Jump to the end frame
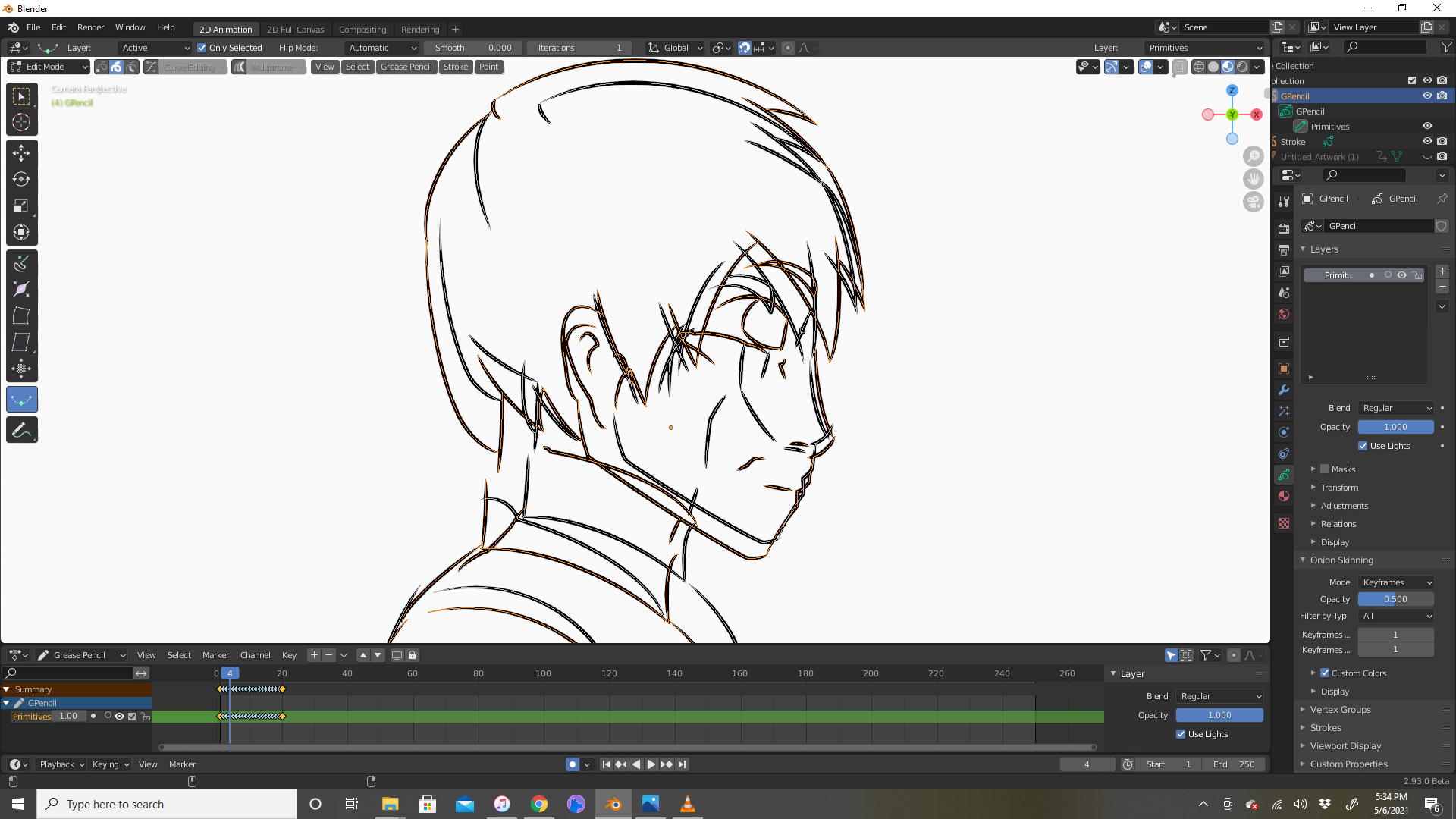1456x819 pixels. point(682,764)
